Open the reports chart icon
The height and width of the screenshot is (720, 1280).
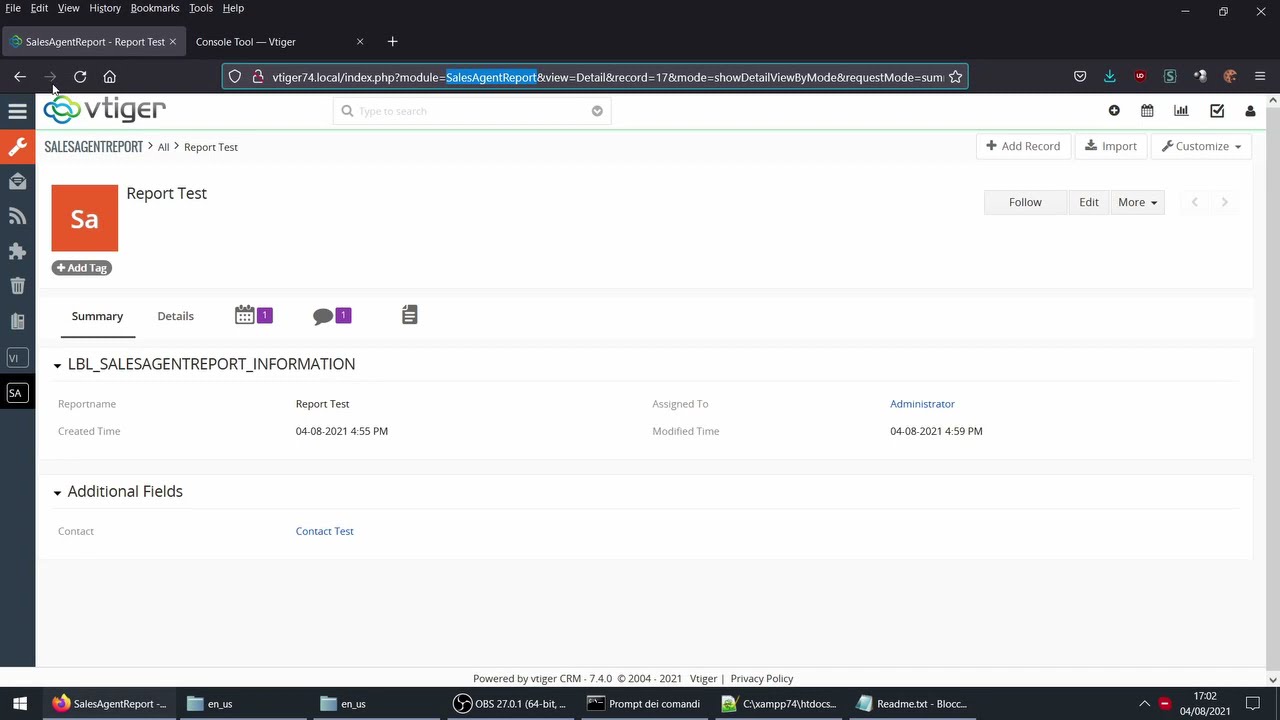point(1181,111)
